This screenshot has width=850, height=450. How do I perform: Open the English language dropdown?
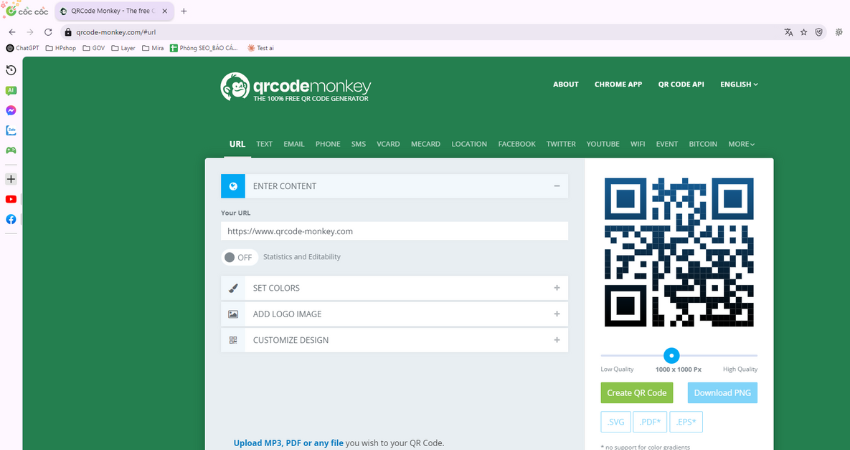pyautogui.click(x=739, y=84)
